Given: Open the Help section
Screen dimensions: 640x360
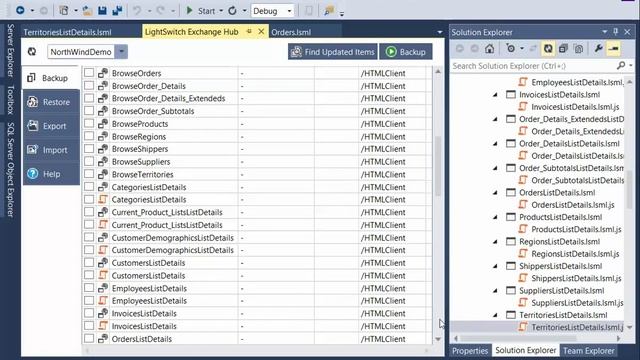Looking at the screenshot, I should [x=51, y=174].
